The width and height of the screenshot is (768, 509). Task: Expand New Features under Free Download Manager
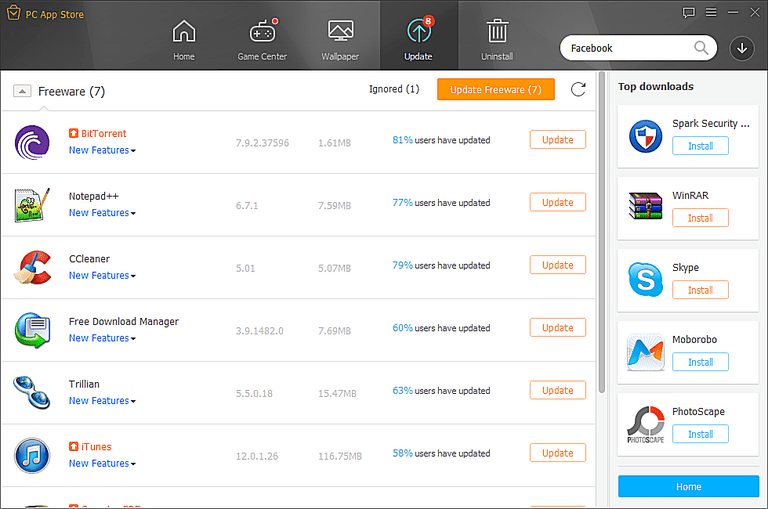(x=102, y=338)
